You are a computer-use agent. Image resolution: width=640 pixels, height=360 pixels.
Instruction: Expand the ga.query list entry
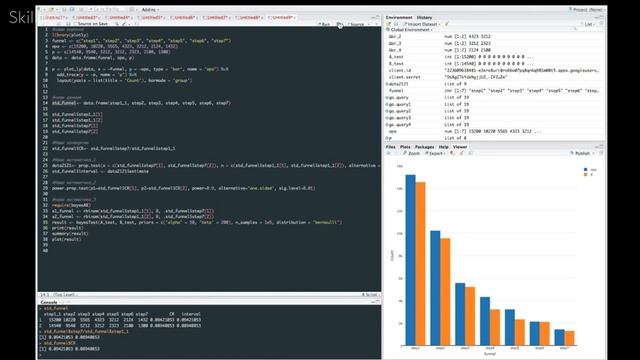tap(387, 98)
